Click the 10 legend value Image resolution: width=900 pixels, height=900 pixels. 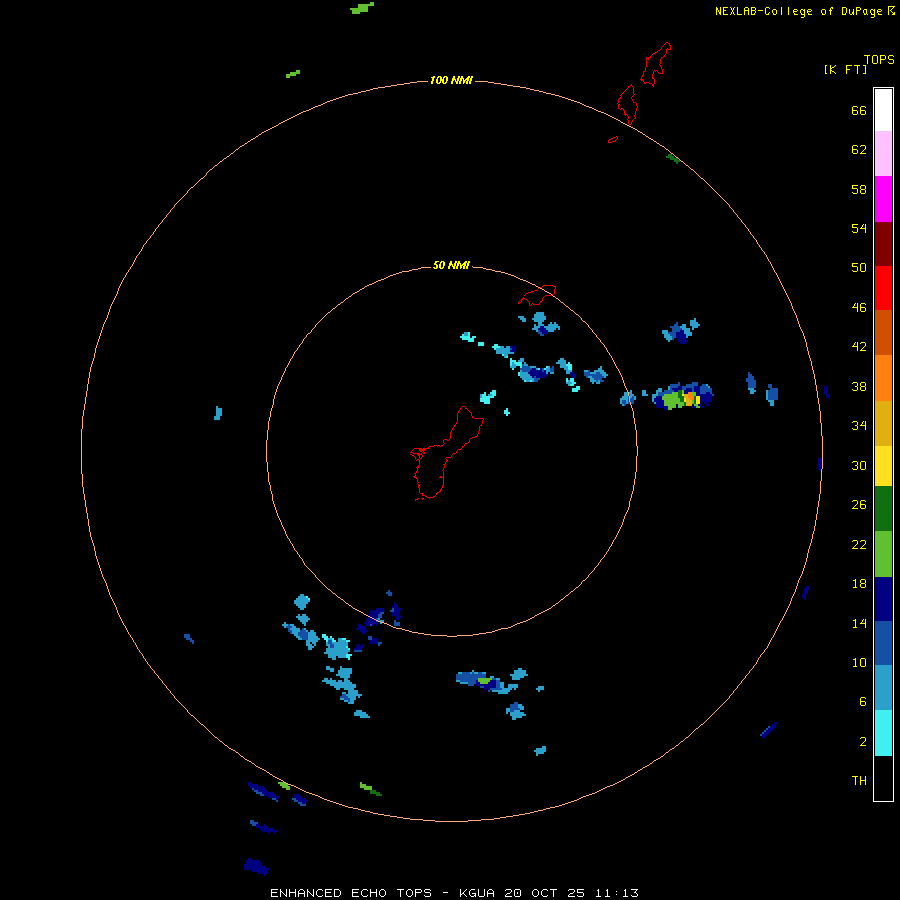pyautogui.click(x=859, y=663)
